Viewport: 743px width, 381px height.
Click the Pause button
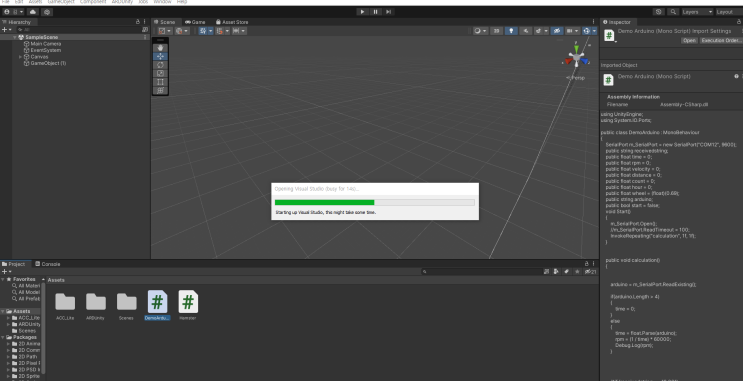coord(375,12)
